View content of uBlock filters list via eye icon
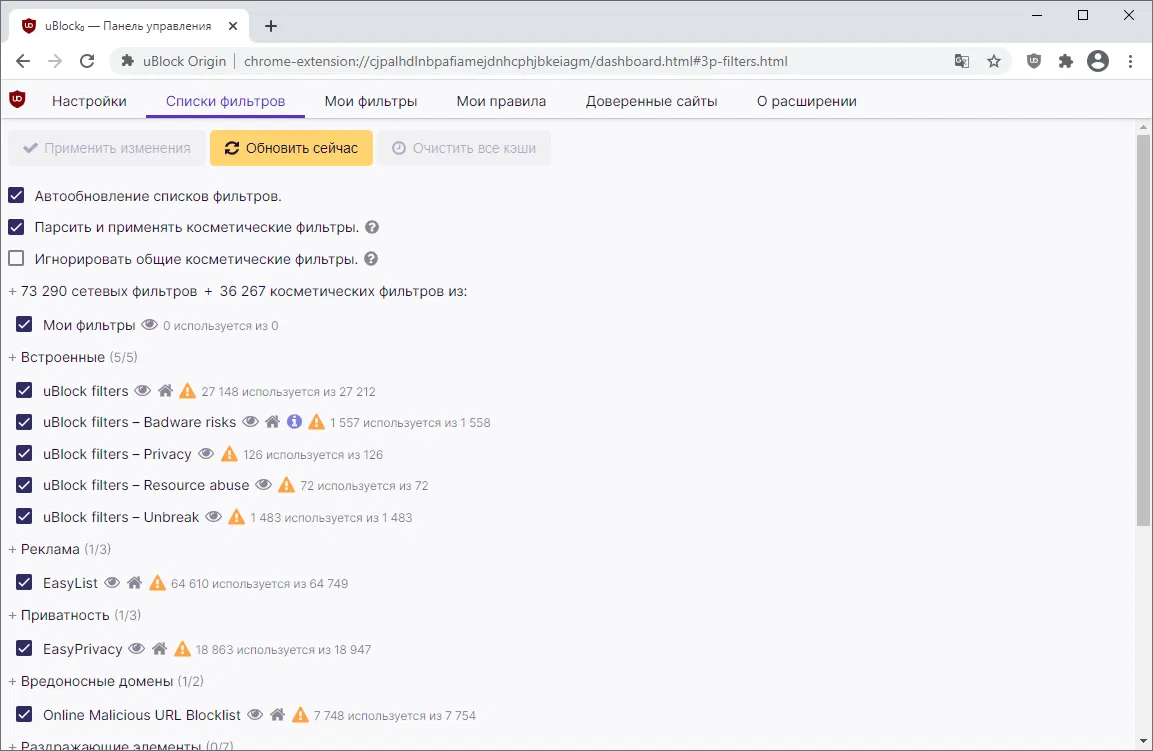The image size is (1153, 751). 143,391
